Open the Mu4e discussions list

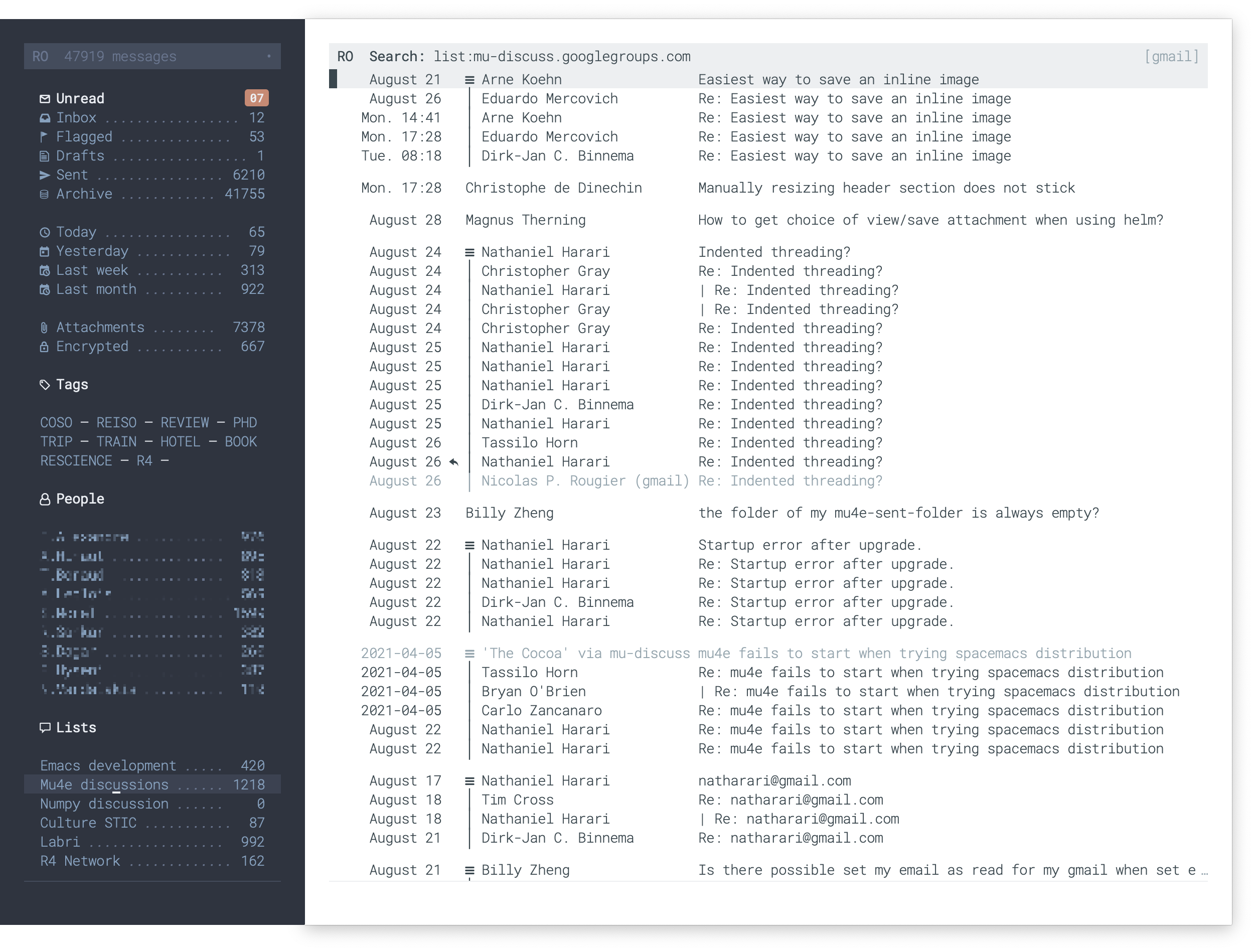pyautogui.click(x=104, y=784)
